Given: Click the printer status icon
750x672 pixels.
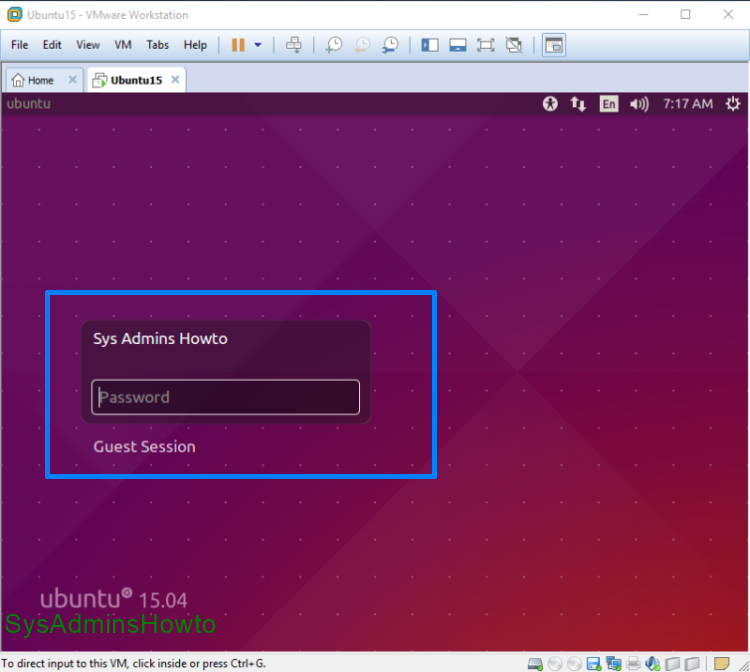Looking at the screenshot, I should pyautogui.click(x=633, y=663).
